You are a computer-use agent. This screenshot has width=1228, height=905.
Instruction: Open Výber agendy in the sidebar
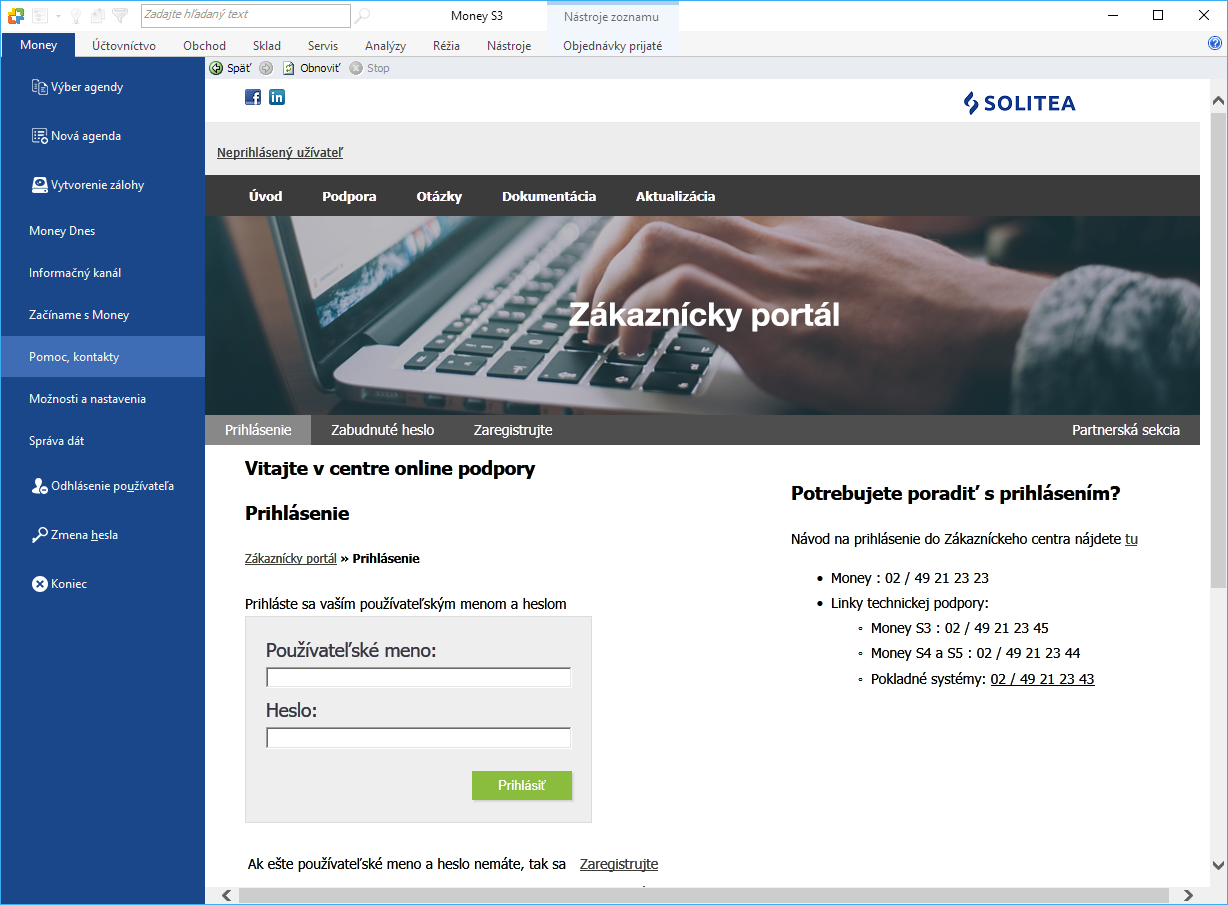[x=102, y=87]
